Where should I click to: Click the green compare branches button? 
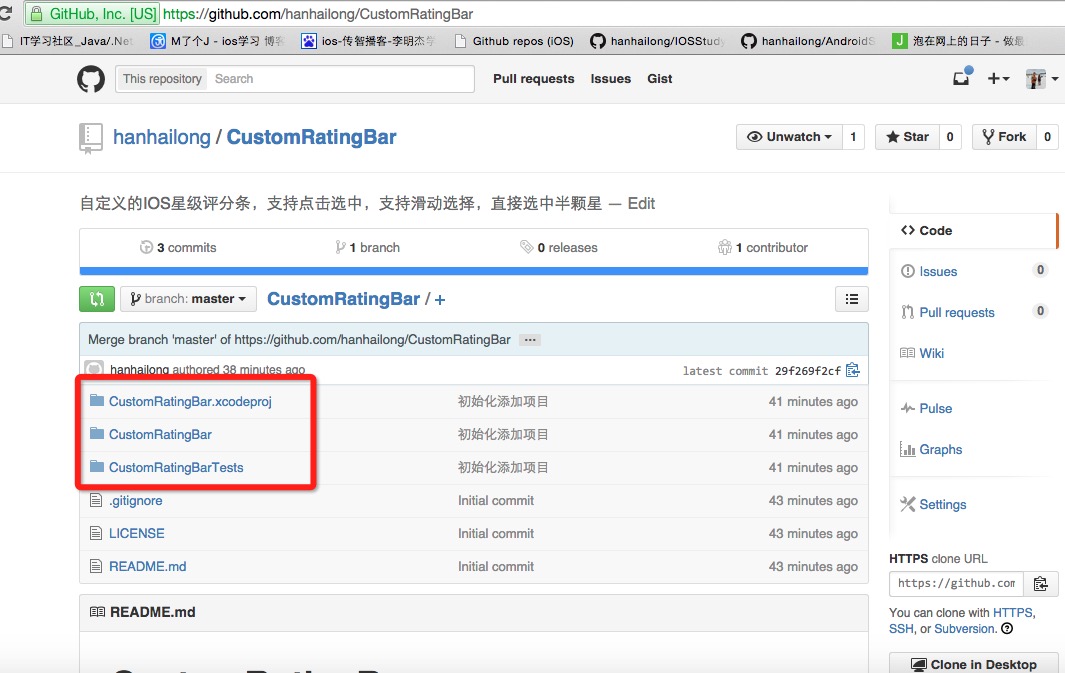[96, 299]
